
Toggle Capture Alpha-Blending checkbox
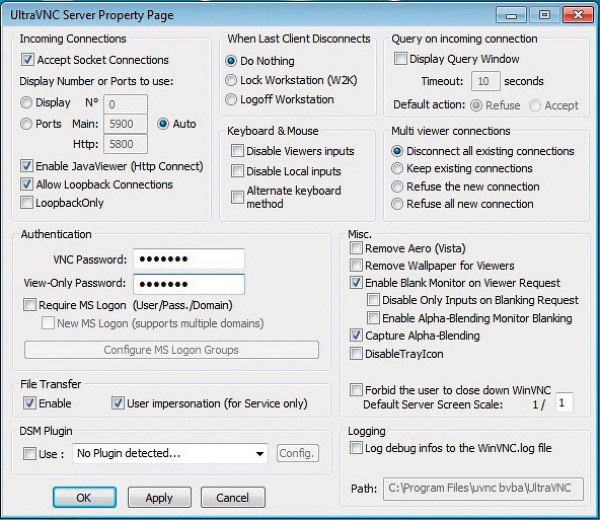click(x=356, y=336)
